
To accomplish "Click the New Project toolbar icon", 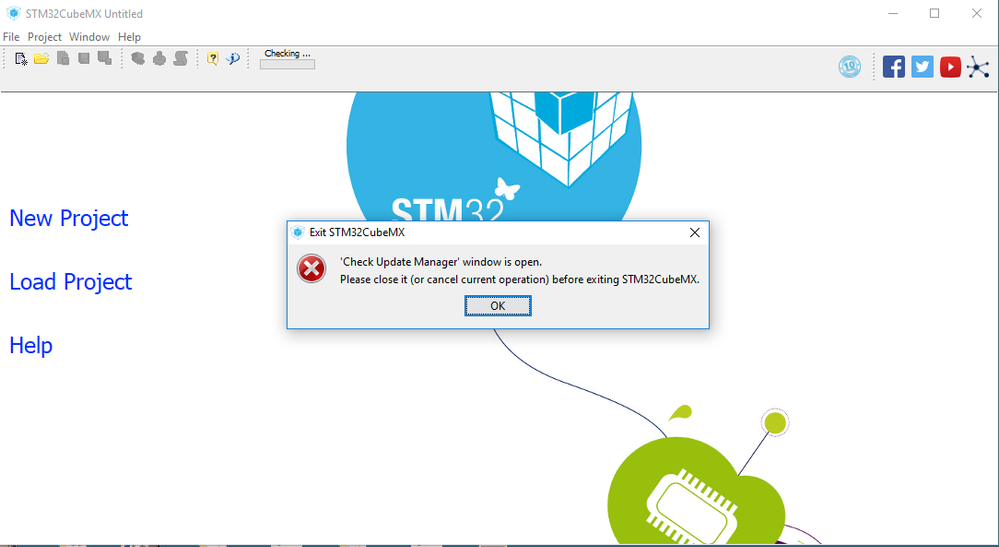I will pyautogui.click(x=21, y=59).
